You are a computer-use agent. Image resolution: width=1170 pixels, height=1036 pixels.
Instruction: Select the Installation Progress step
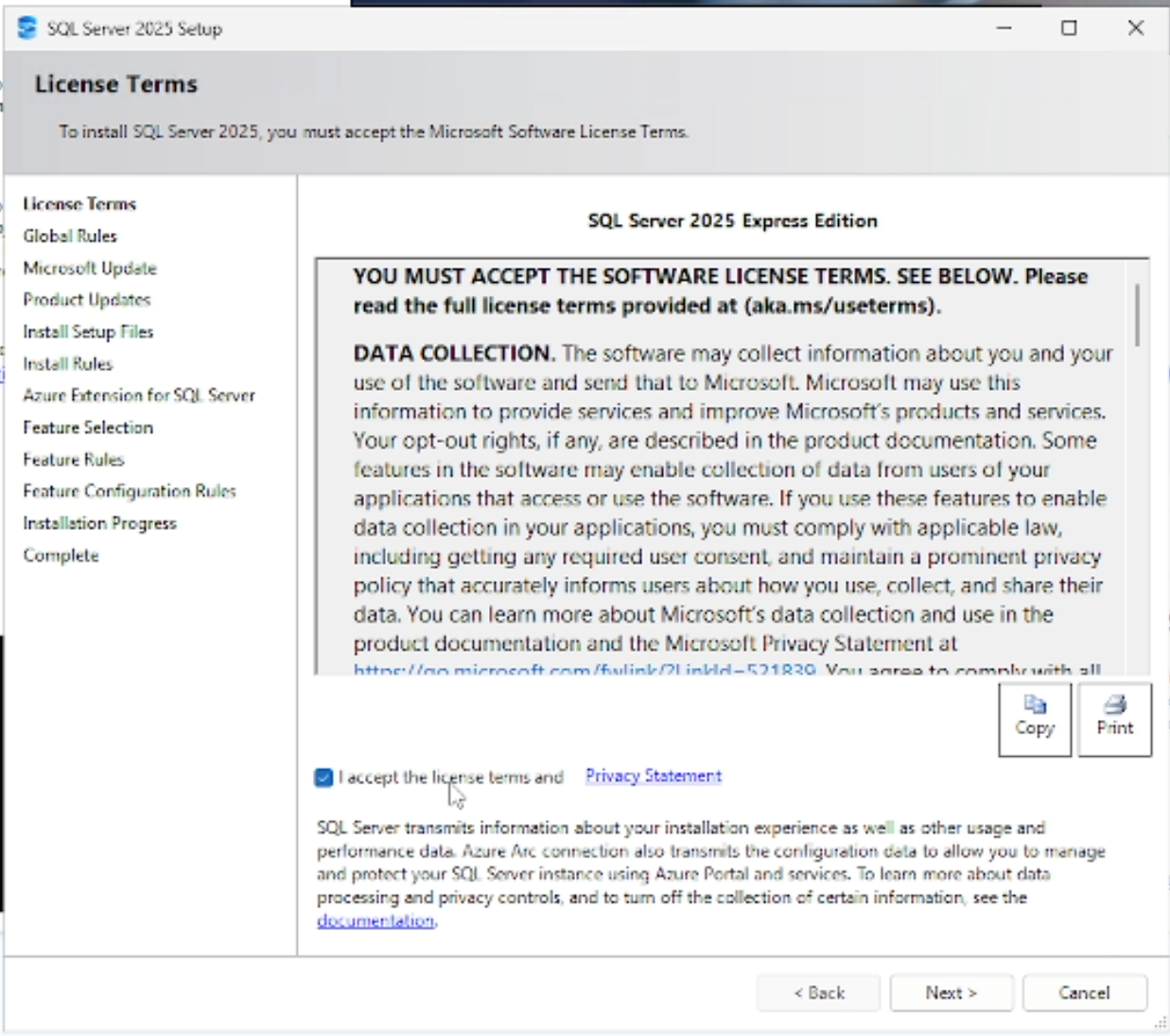pos(98,523)
